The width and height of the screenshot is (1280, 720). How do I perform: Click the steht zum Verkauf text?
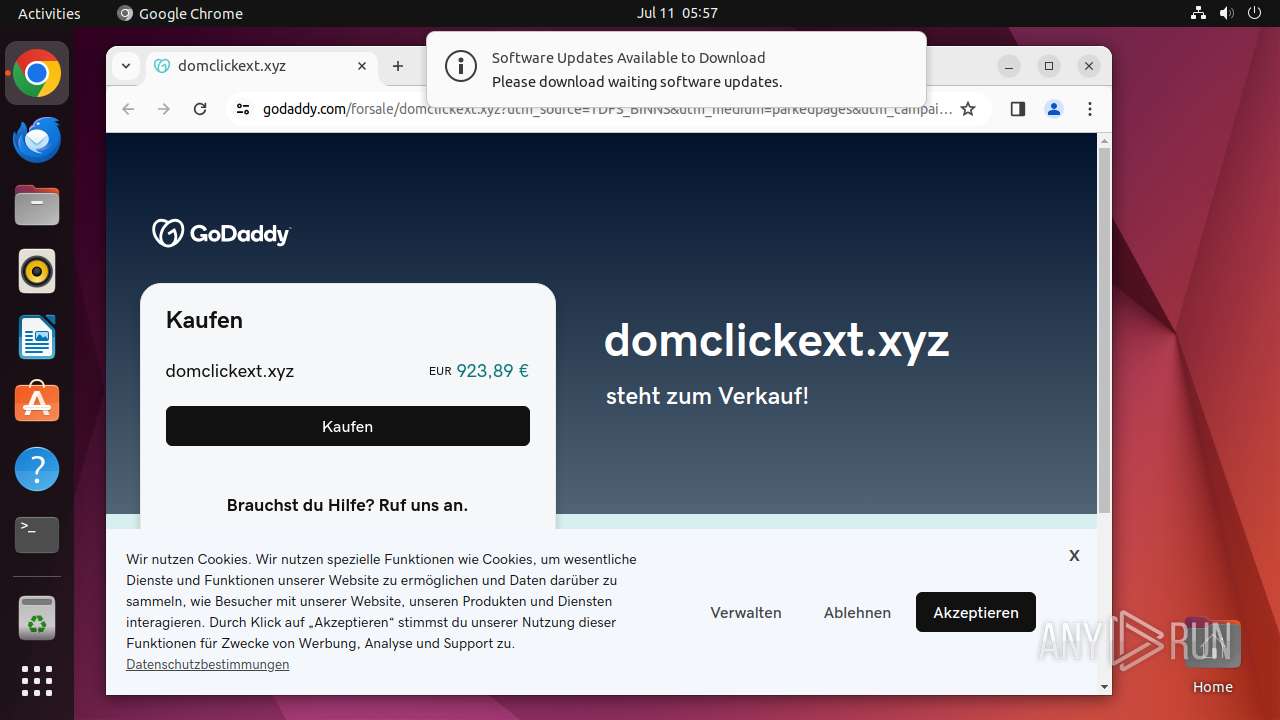[707, 396]
